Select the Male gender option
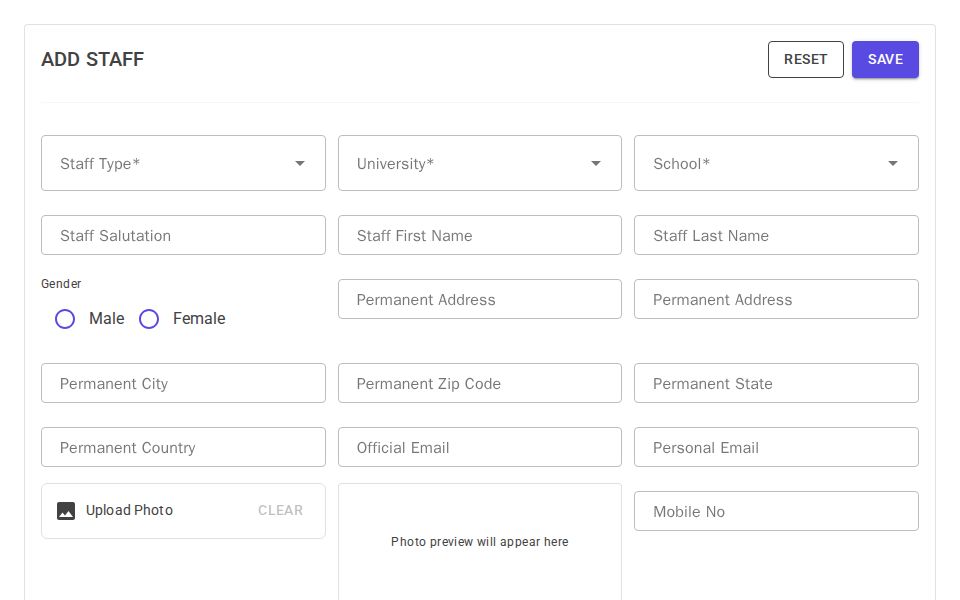This screenshot has width=960, height=600. pyautogui.click(x=65, y=318)
